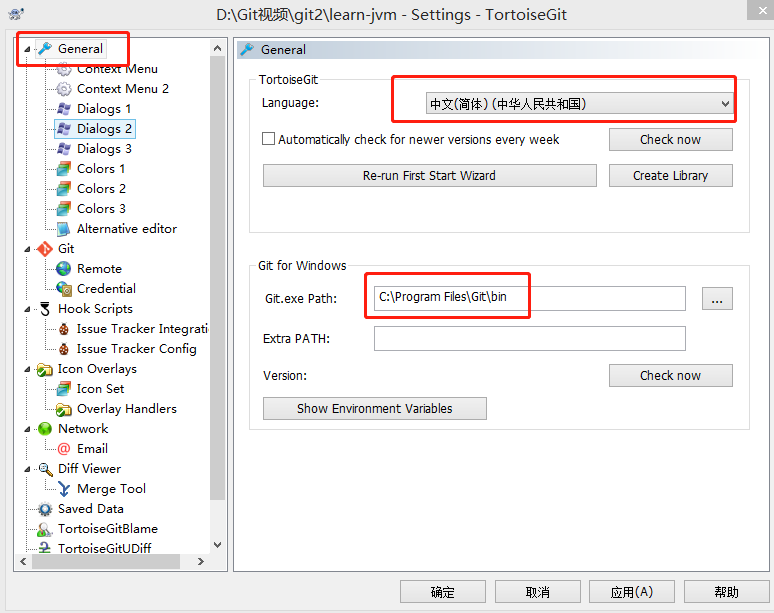Click the TortoiseGit title bar app icon
774x613 pixels.
(x=16, y=14)
